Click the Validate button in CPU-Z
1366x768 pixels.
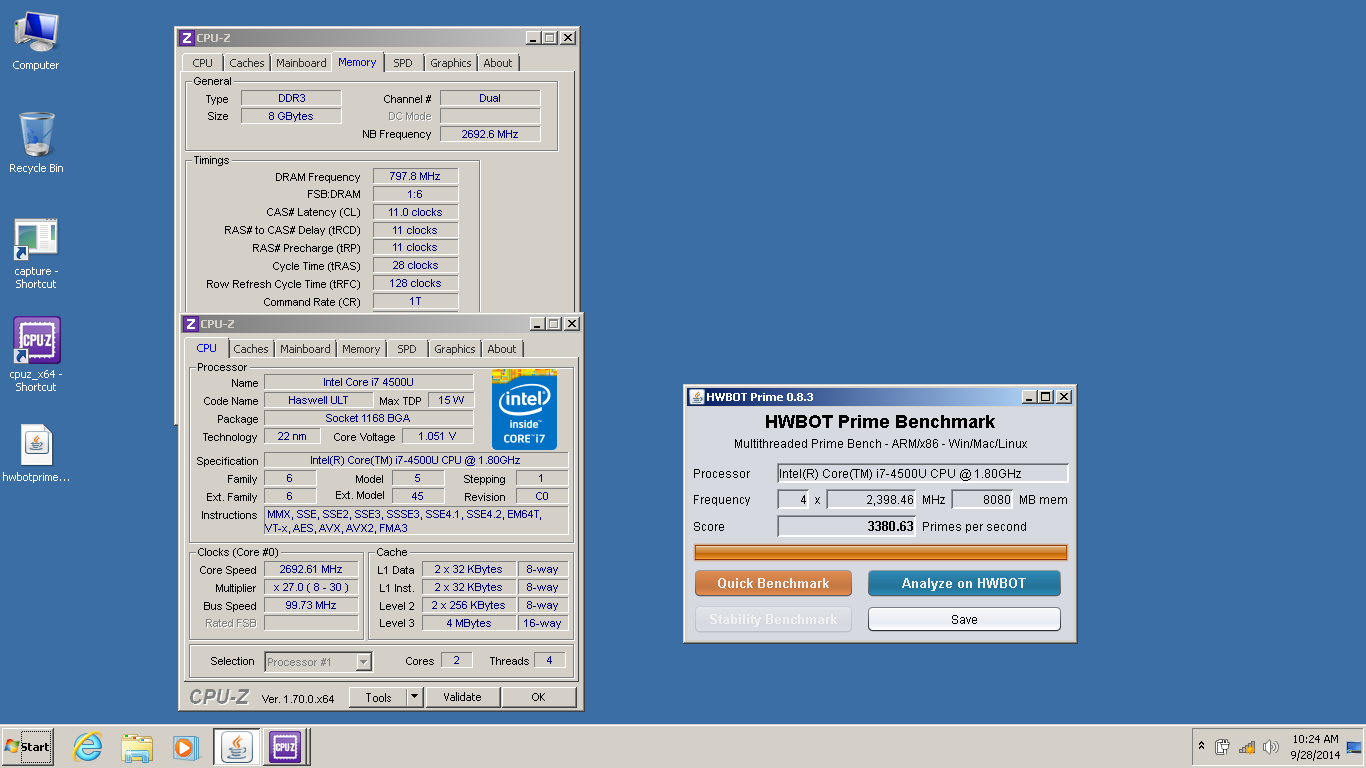tap(462, 697)
